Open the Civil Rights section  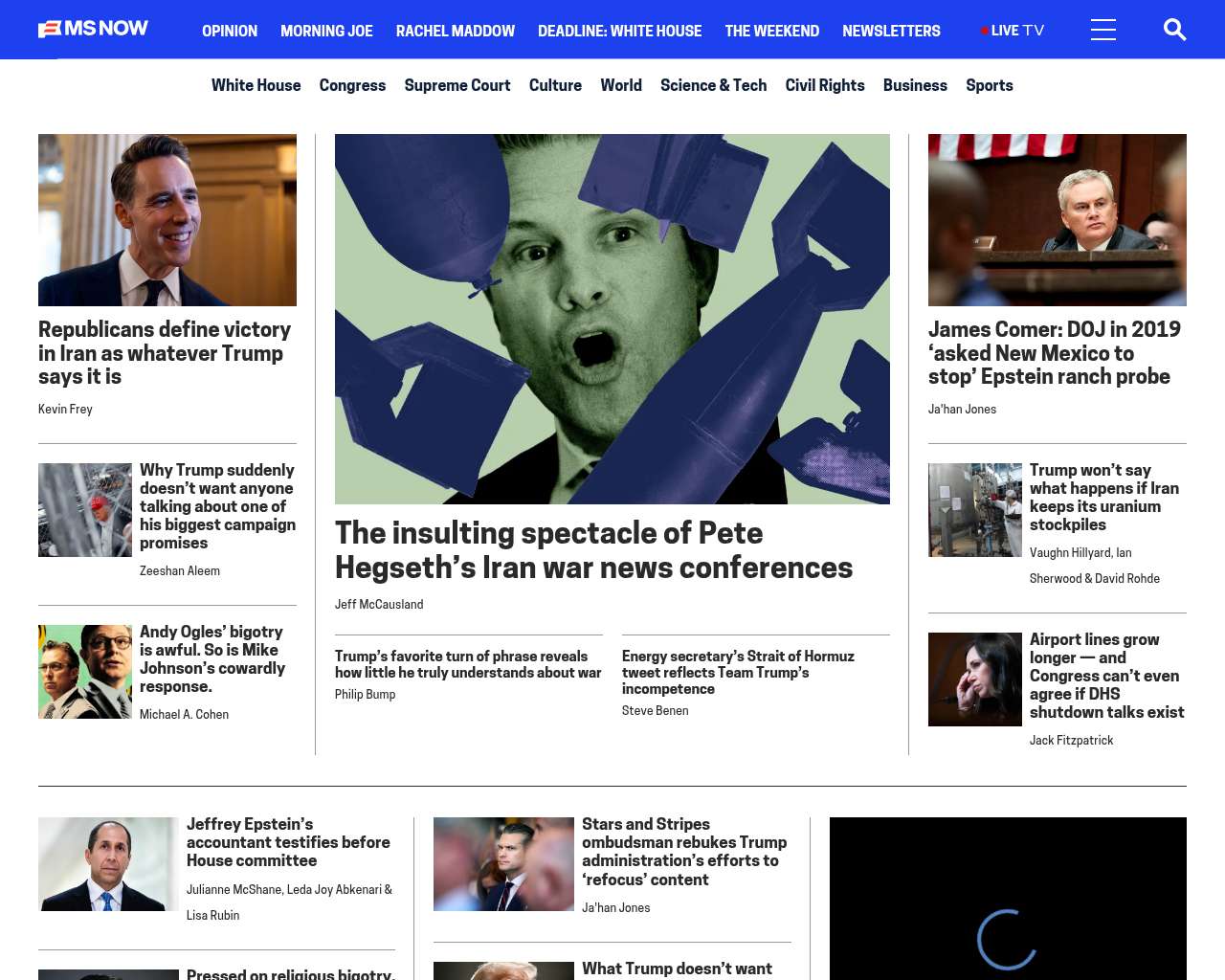(x=824, y=85)
